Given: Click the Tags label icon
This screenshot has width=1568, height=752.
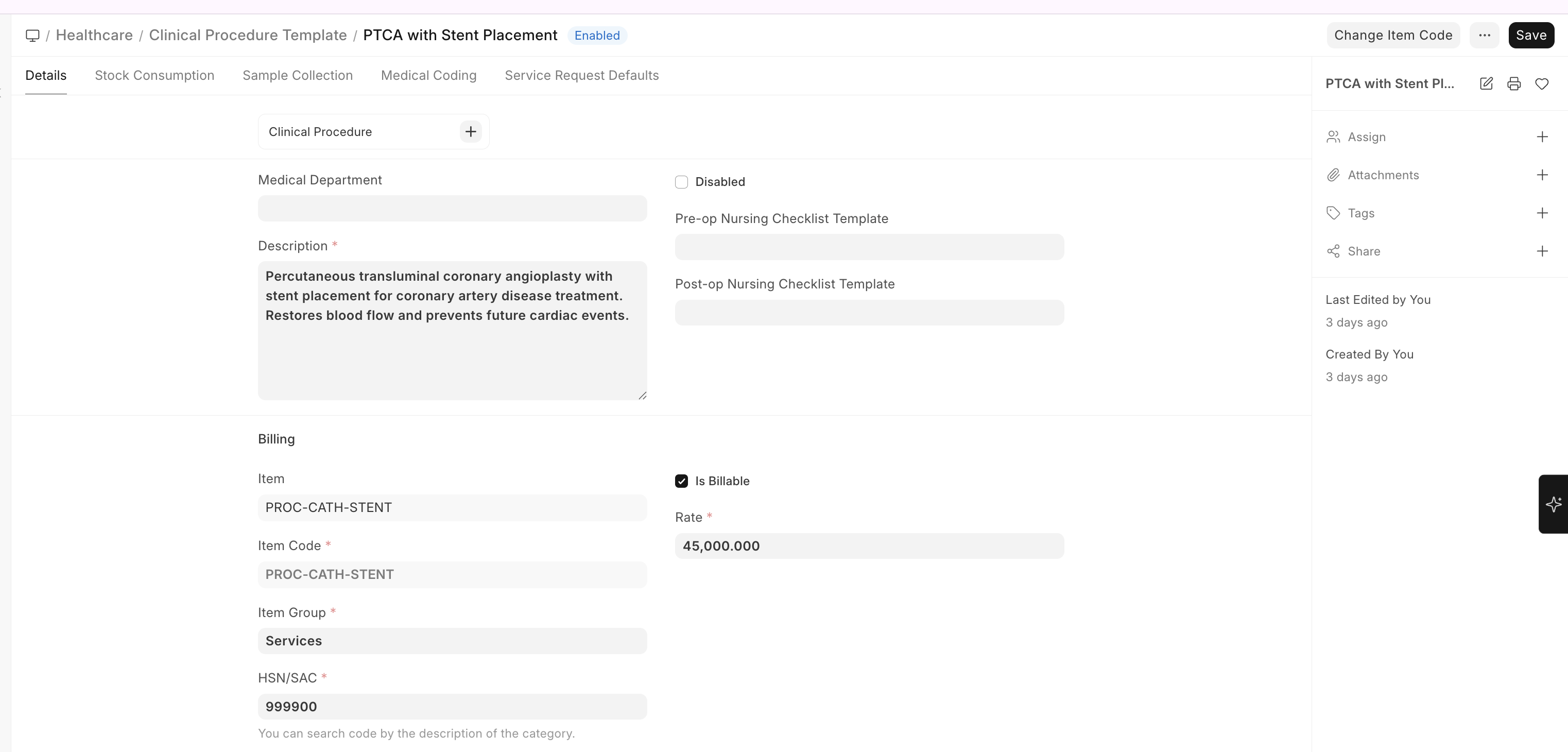Looking at the screenshot, I should coord(1333,213).
